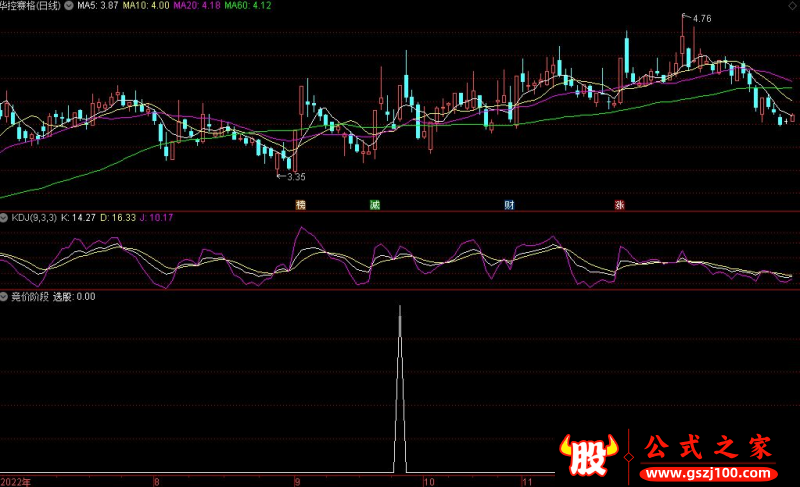Click the MA5: 3.87 label
The height and width of the screenshot is (487, 800).
(x=97, y=6)
